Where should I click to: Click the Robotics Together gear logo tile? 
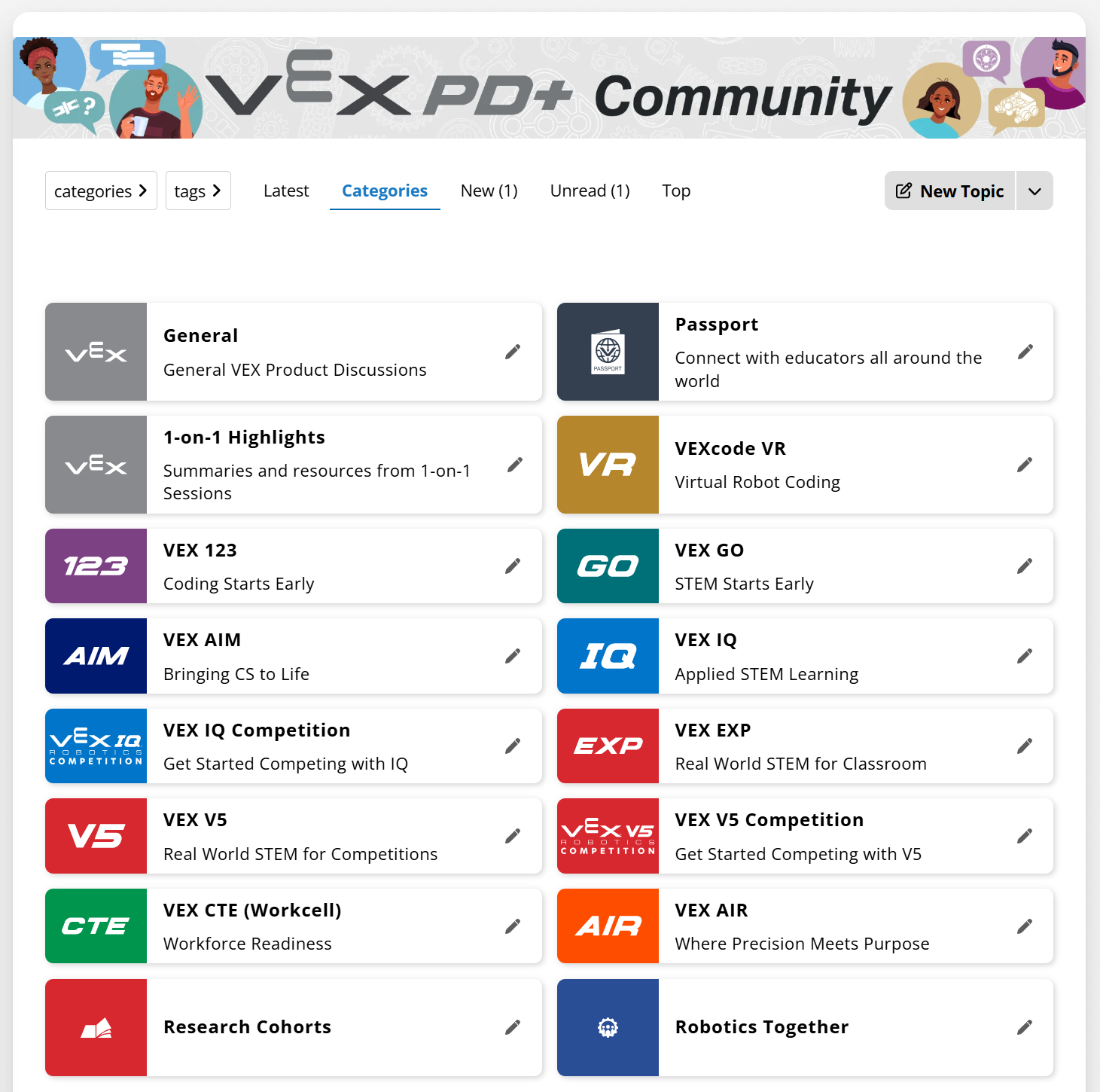[608, 1027]
